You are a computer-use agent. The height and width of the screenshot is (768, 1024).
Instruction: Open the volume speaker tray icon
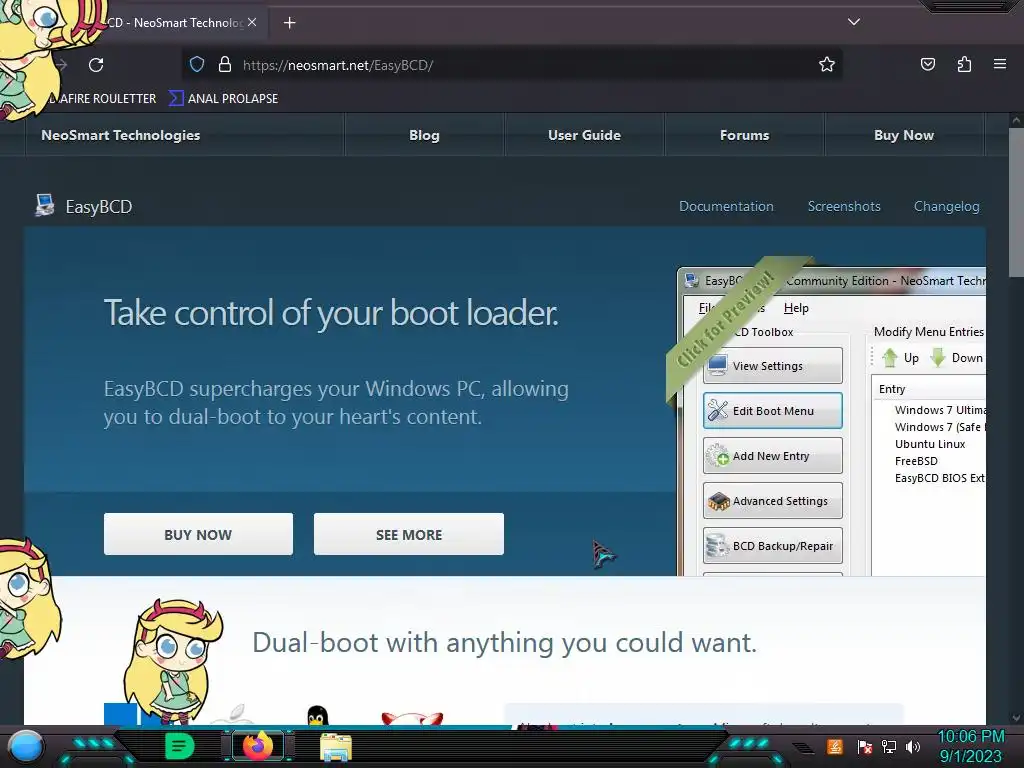click(913, 746)
